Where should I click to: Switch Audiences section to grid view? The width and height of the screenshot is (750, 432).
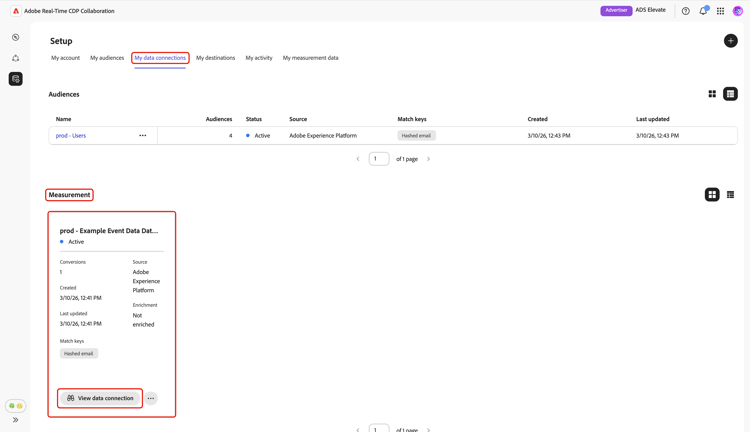pyautogui.click(x=712, y=94)
